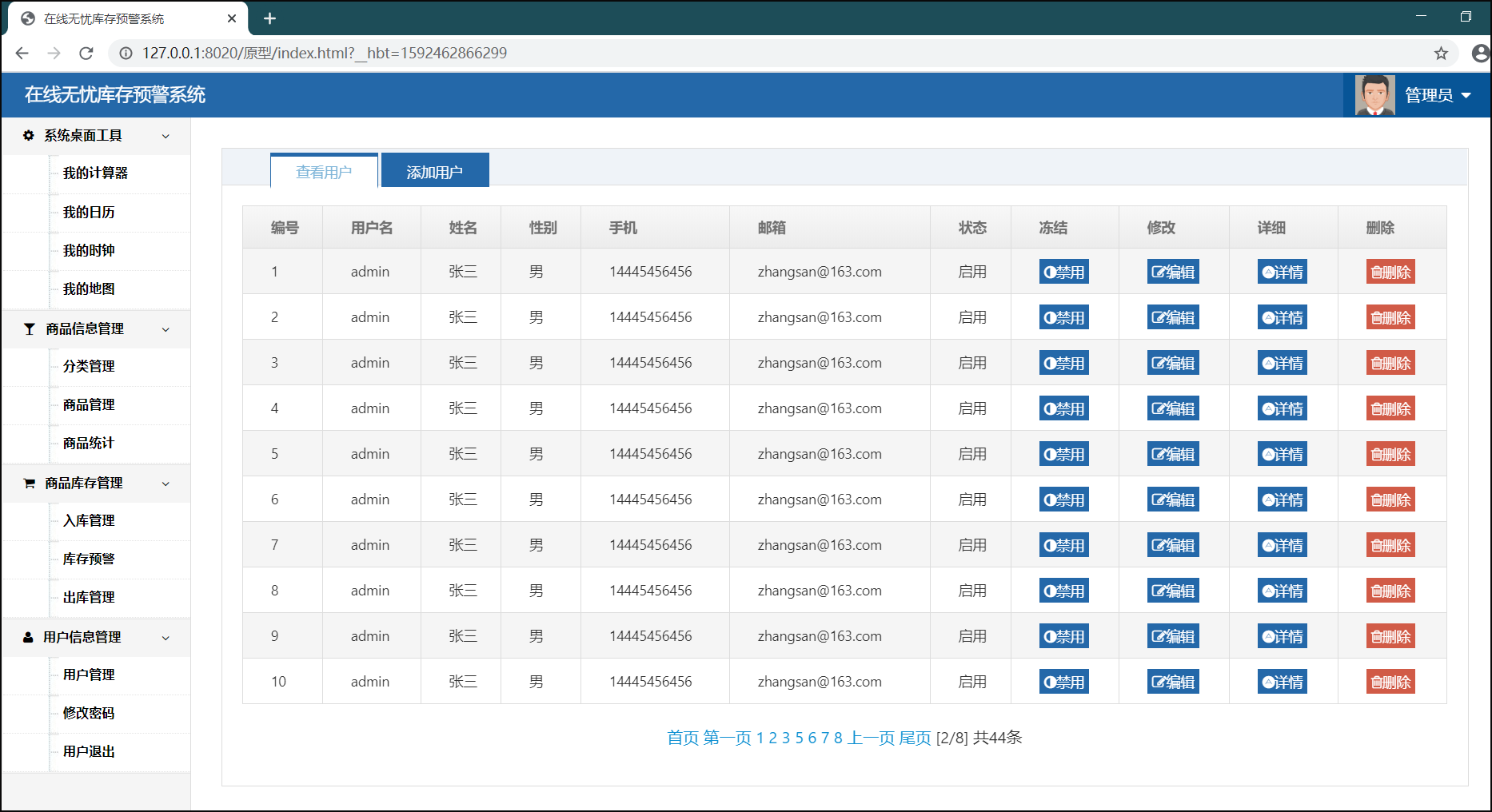Click the 详情 icon button in row 5
1492x812 pixels.
pos(1283,453)
